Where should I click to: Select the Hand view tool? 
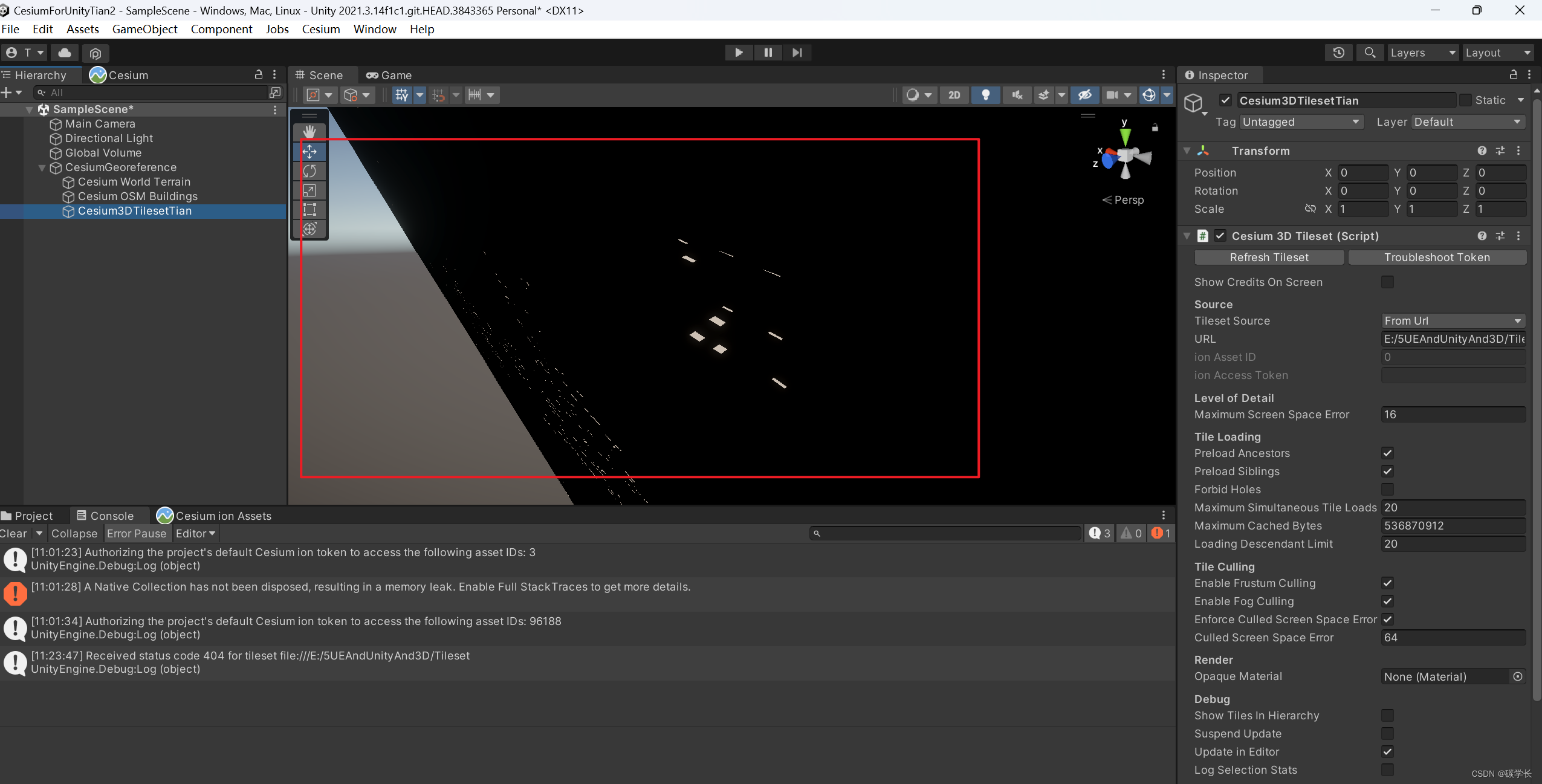pos(309,131)
